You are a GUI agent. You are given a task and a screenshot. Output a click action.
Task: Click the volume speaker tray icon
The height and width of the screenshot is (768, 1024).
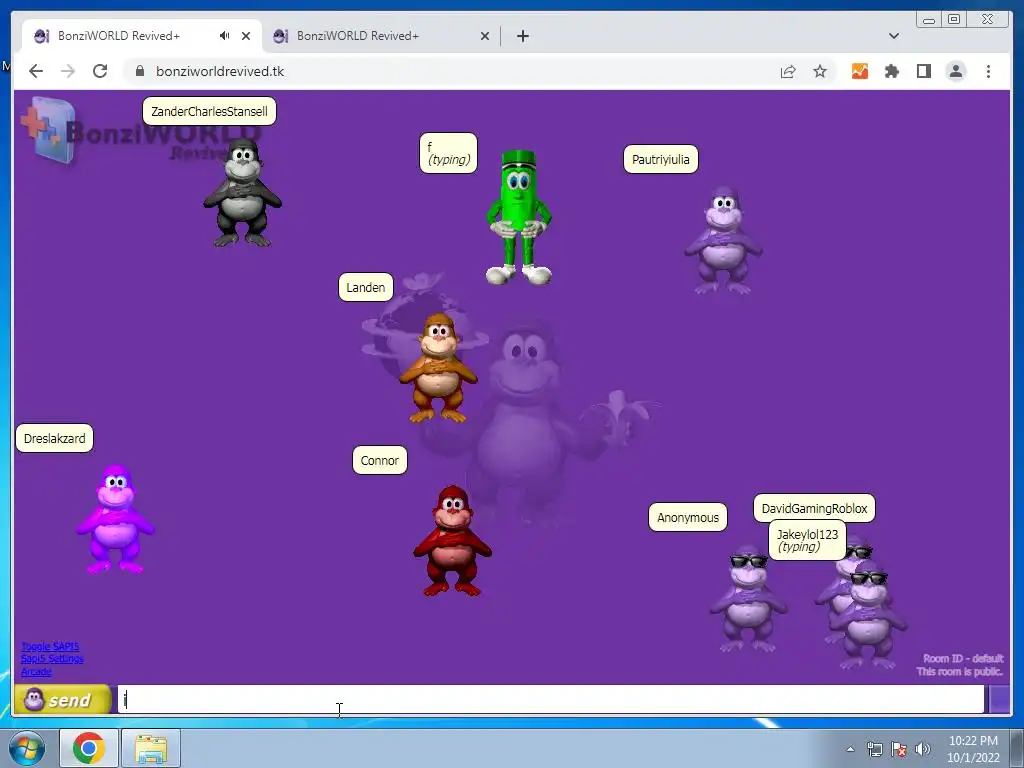923,749
